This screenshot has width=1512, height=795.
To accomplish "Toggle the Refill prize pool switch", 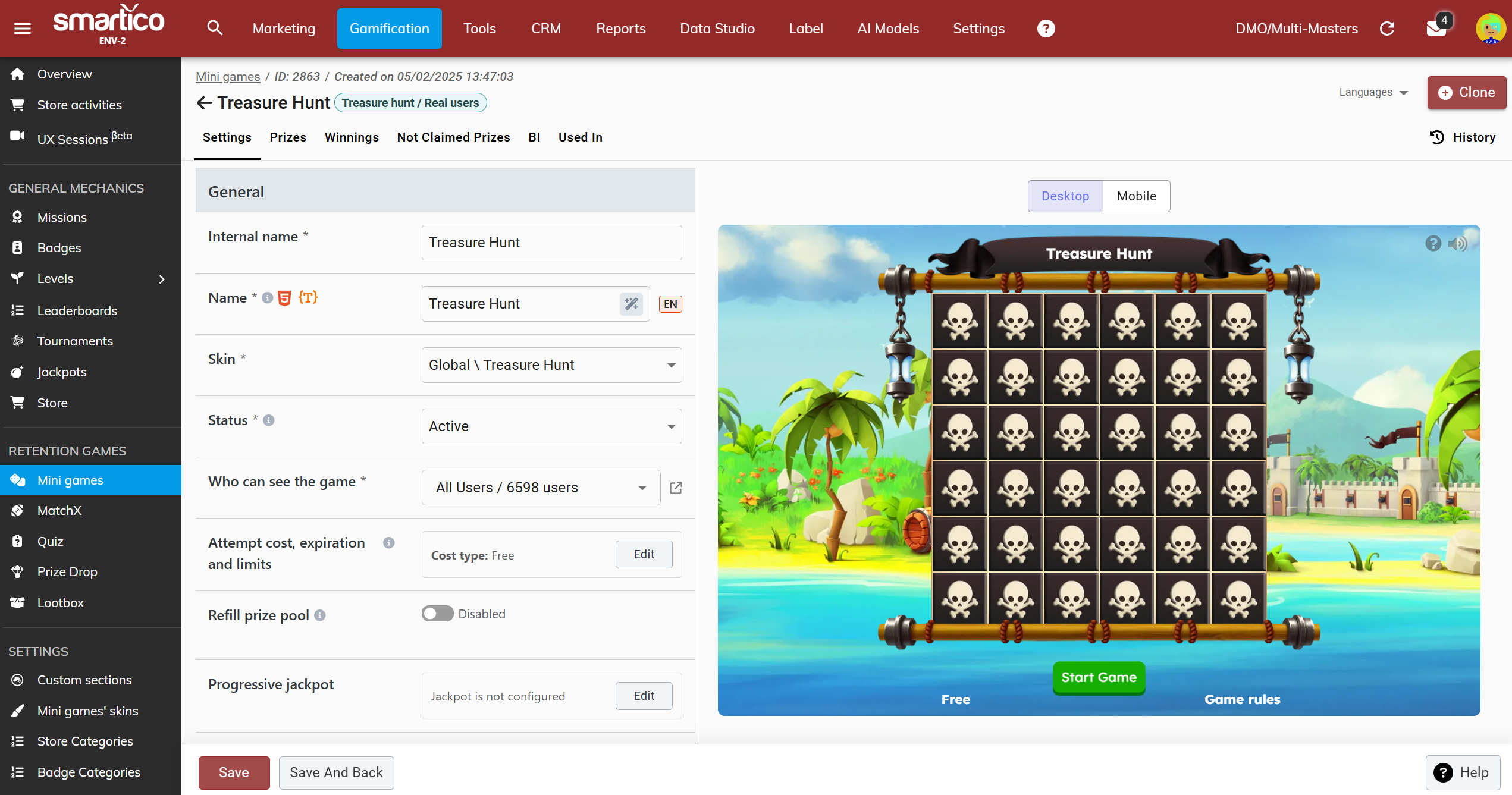I will pos(437,614).
